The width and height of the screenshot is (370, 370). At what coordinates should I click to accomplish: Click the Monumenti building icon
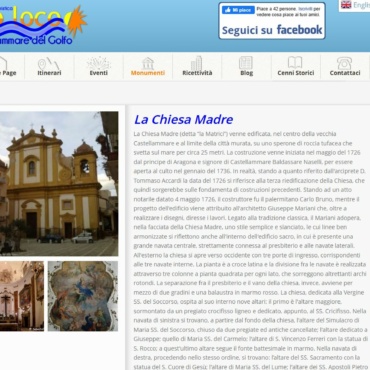click(x=148, y=63)
